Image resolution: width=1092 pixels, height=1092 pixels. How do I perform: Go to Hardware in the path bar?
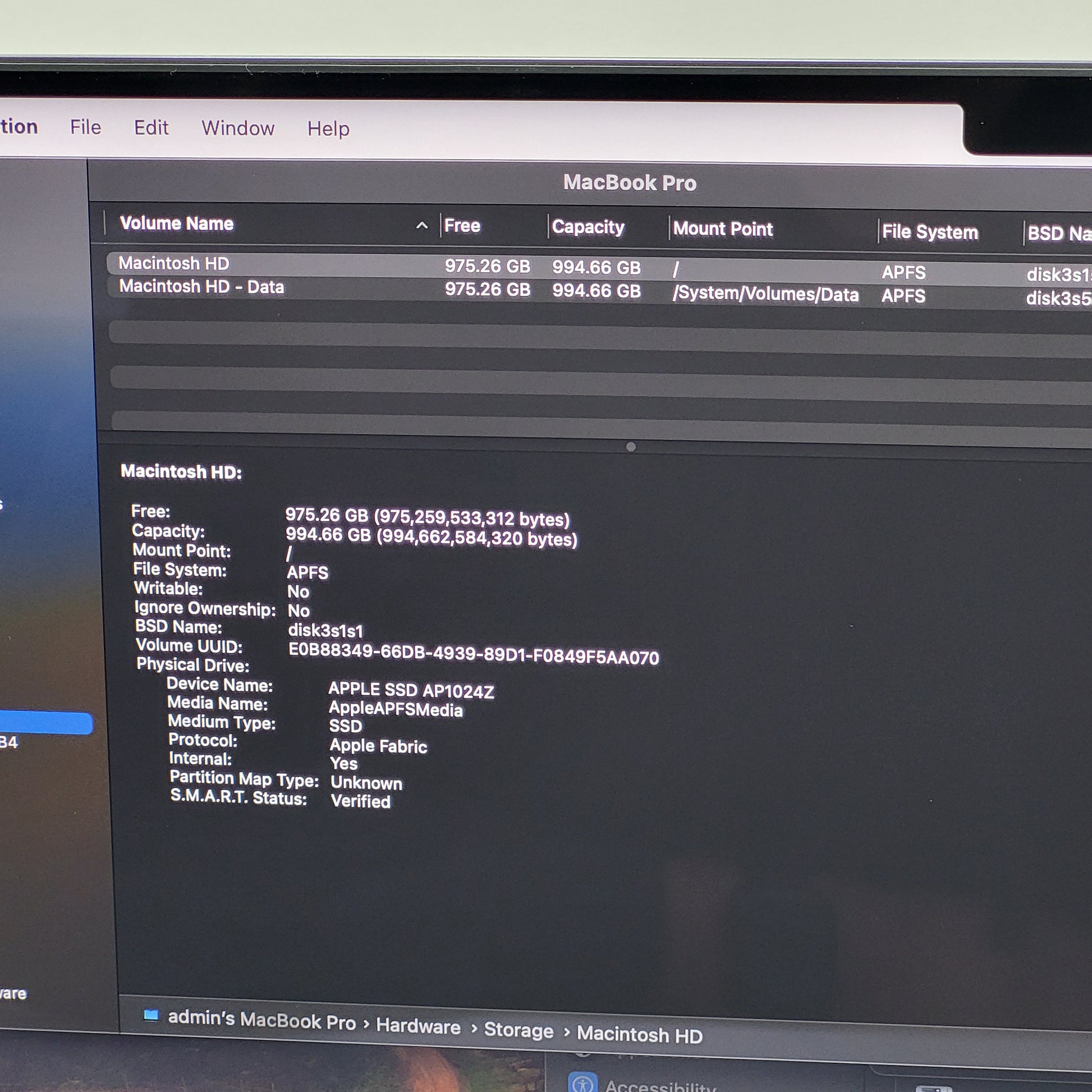click(x=418, y=1026)
